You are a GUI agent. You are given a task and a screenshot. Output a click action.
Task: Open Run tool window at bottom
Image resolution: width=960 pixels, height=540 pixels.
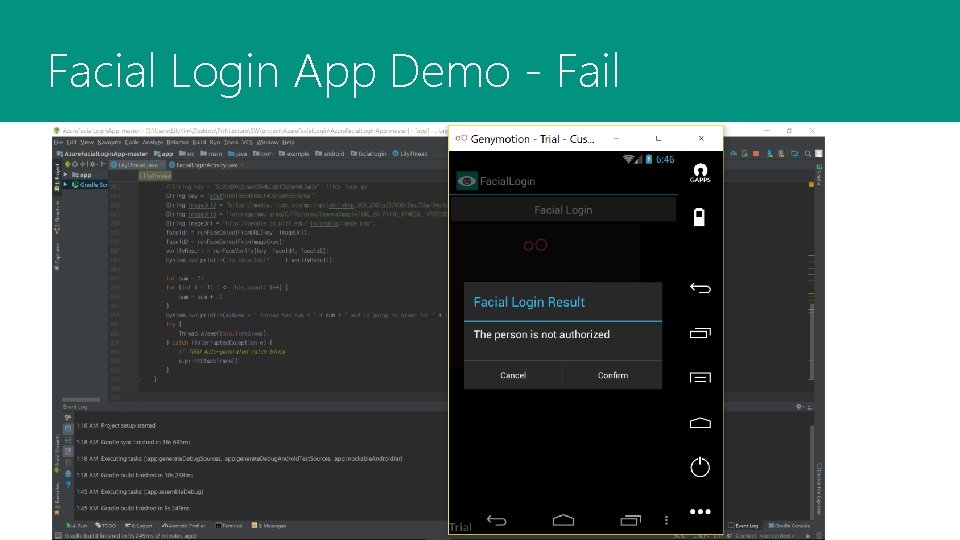(77, 525)
